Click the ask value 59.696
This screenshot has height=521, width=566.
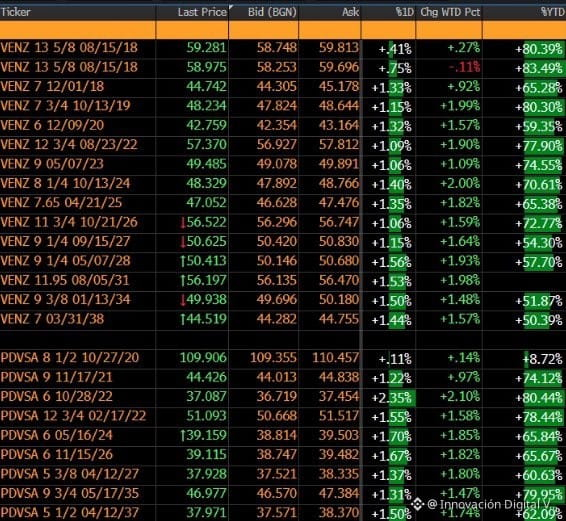(x=339, y=67)
